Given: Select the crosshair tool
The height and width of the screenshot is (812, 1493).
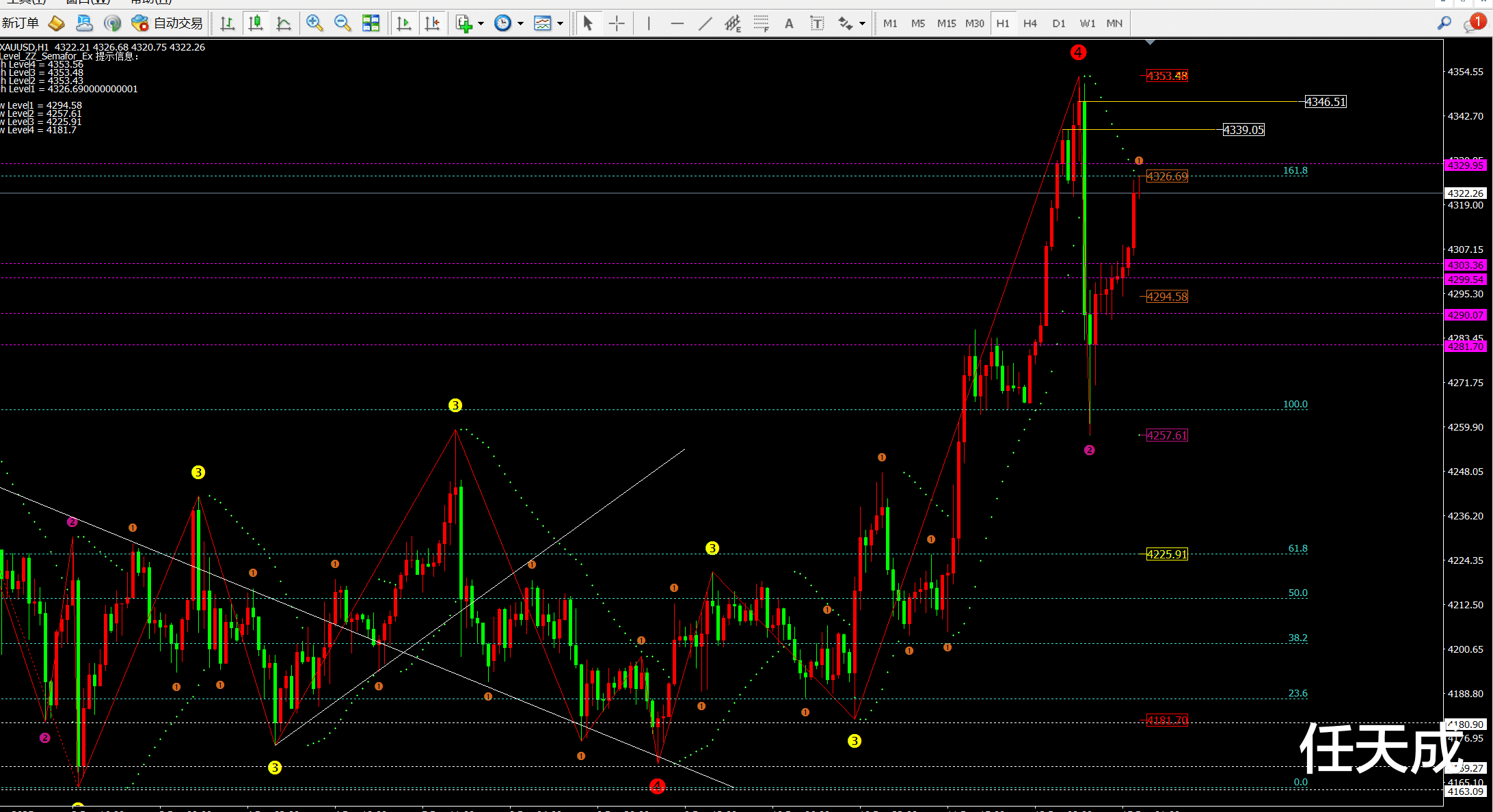Looking at the screenshot, I should (x=617, y=23).
